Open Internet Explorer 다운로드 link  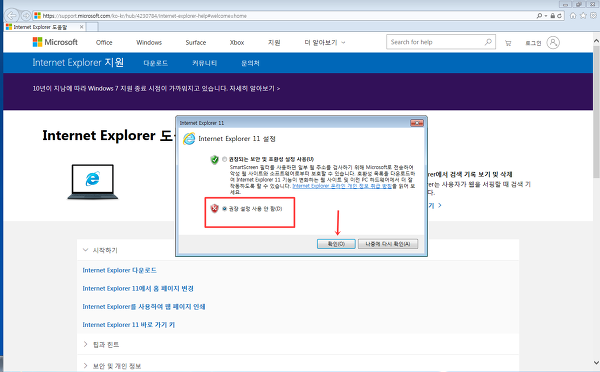point(119,270)
